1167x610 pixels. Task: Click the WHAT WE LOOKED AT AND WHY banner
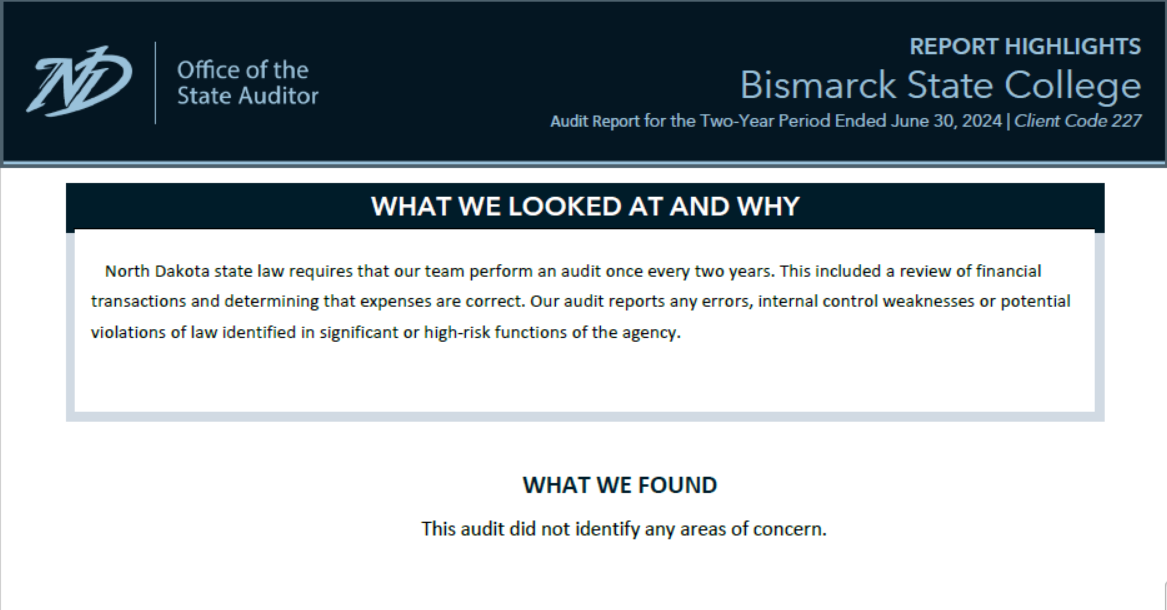pyautogui.click(x=585, y=206)
